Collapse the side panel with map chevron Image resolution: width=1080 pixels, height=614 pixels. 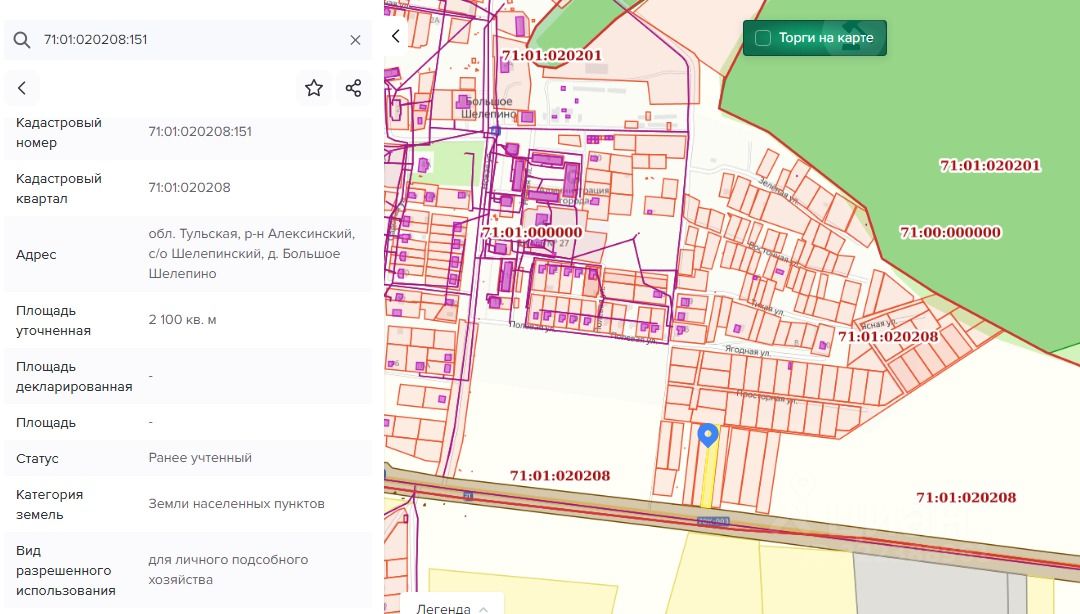396,37
